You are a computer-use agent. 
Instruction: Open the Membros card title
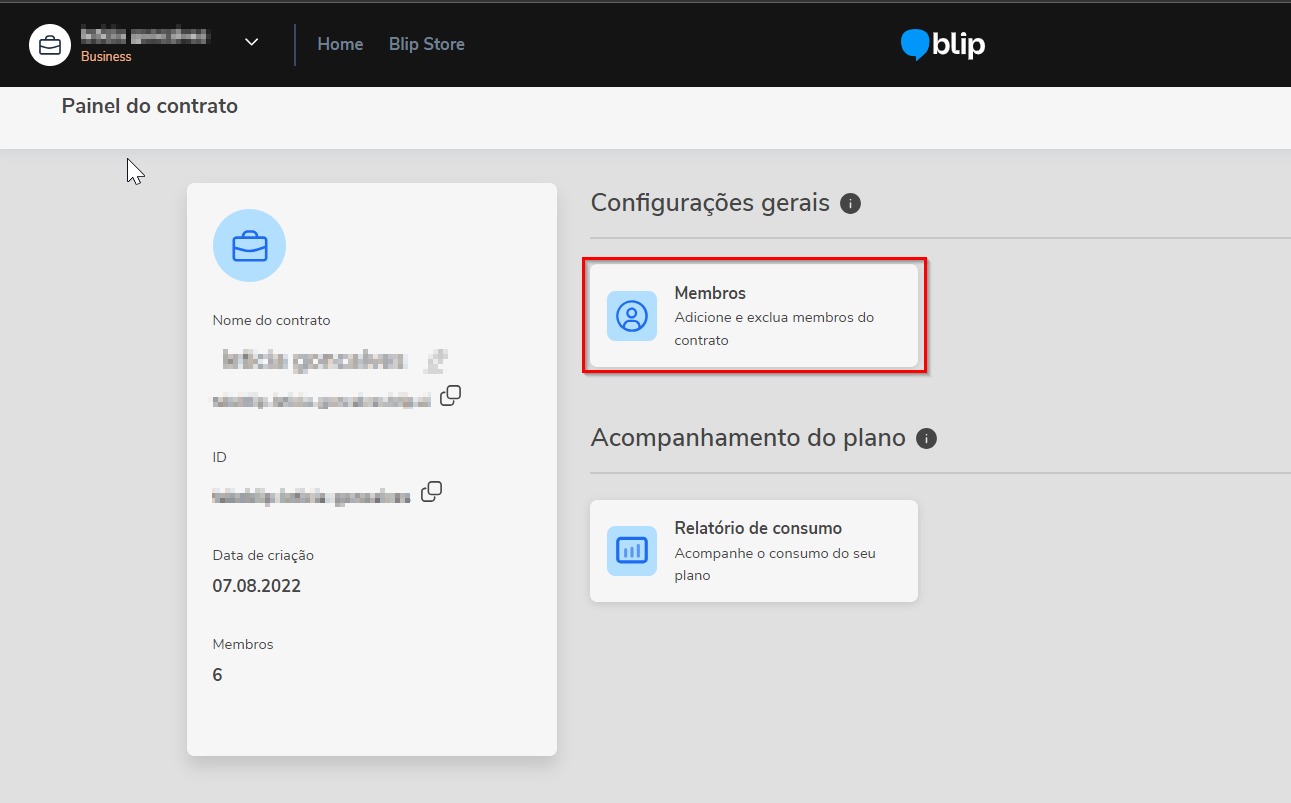tap(710, 293)
